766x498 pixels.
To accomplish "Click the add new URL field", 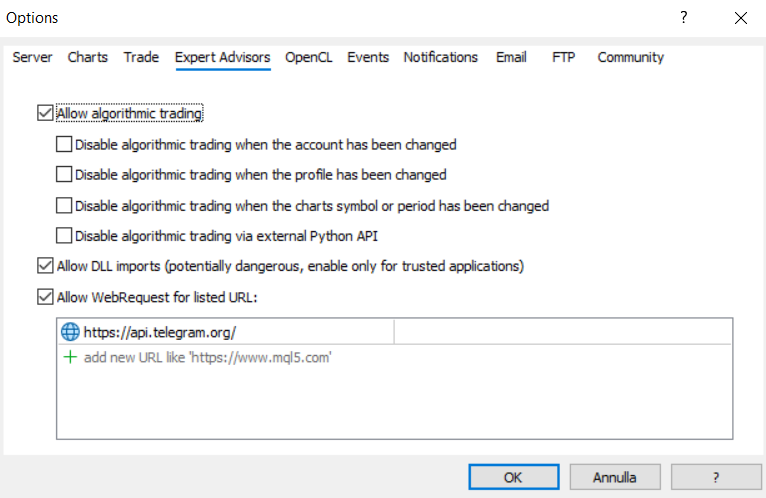I will [x=208, y=357].
